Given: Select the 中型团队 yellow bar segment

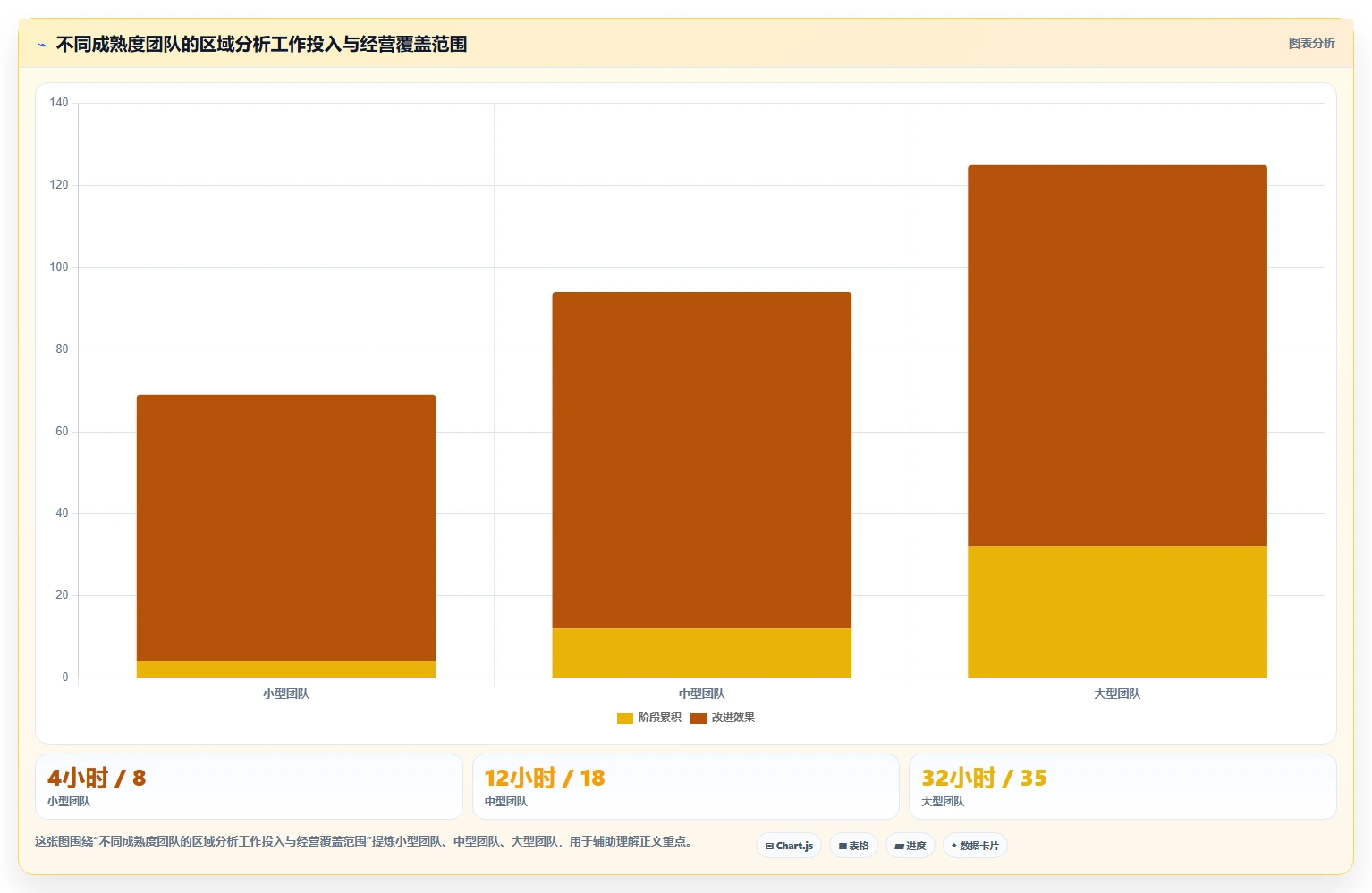Looking at the screenshot, I should (x=702, y=653).
